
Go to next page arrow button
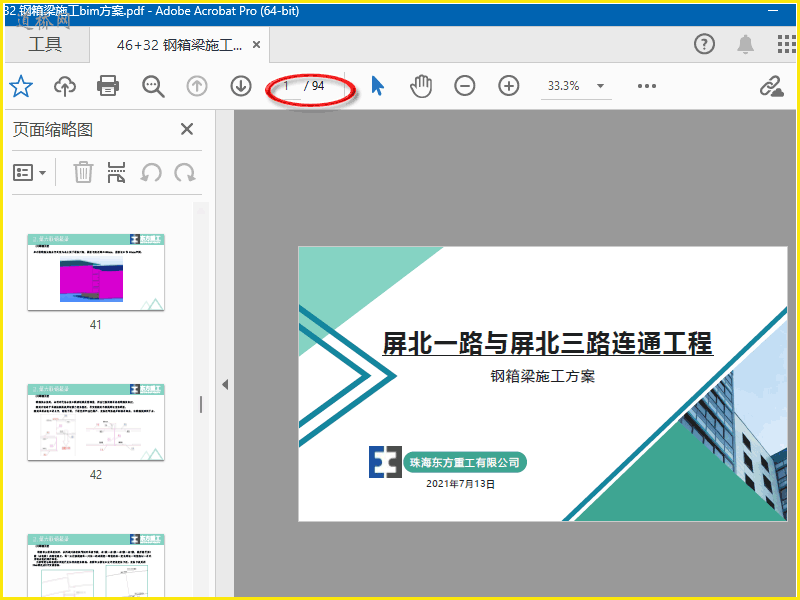[241, 86]
